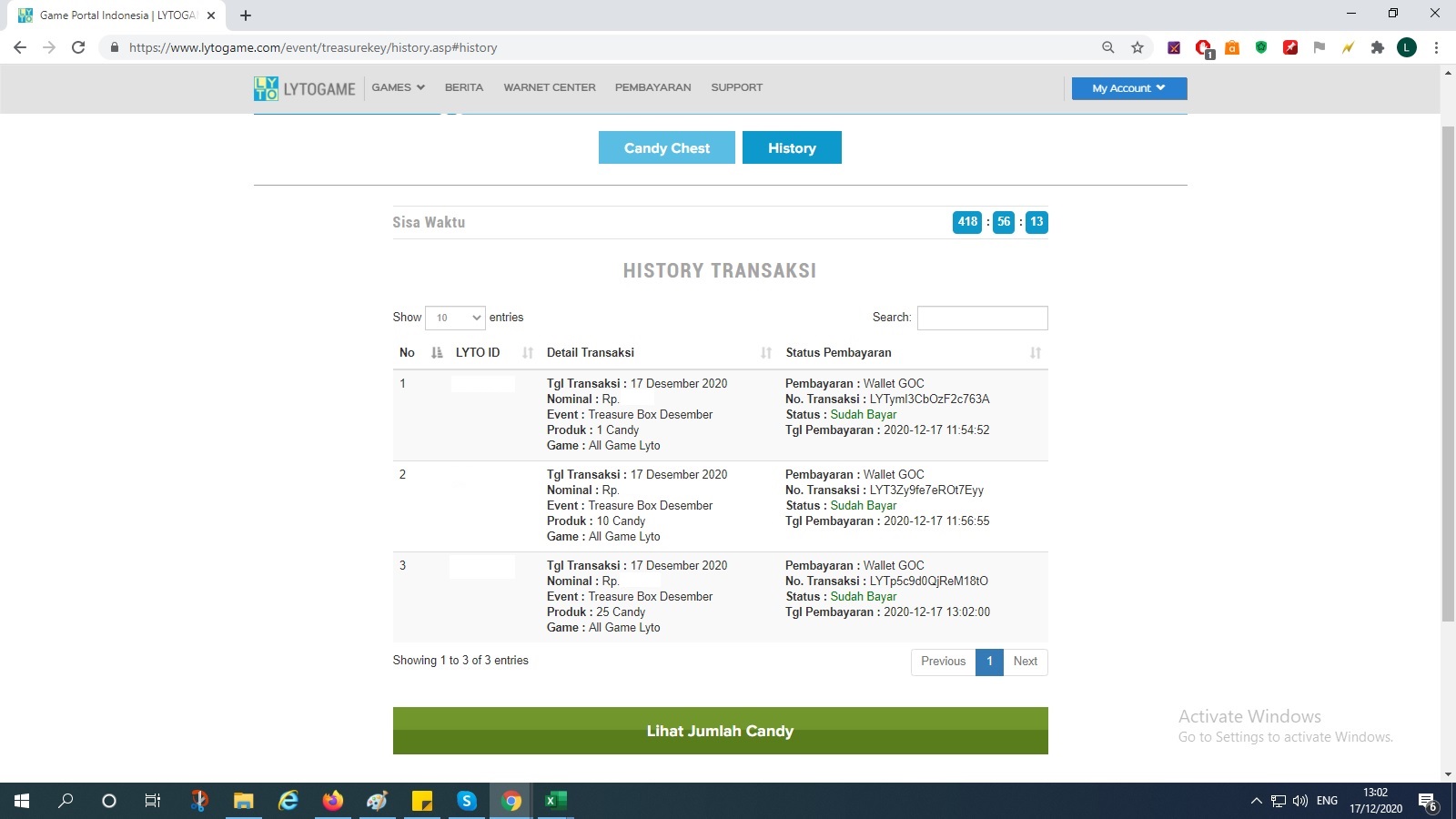
Task: Click the LYTOGAME logo
Action: (305, 88)
